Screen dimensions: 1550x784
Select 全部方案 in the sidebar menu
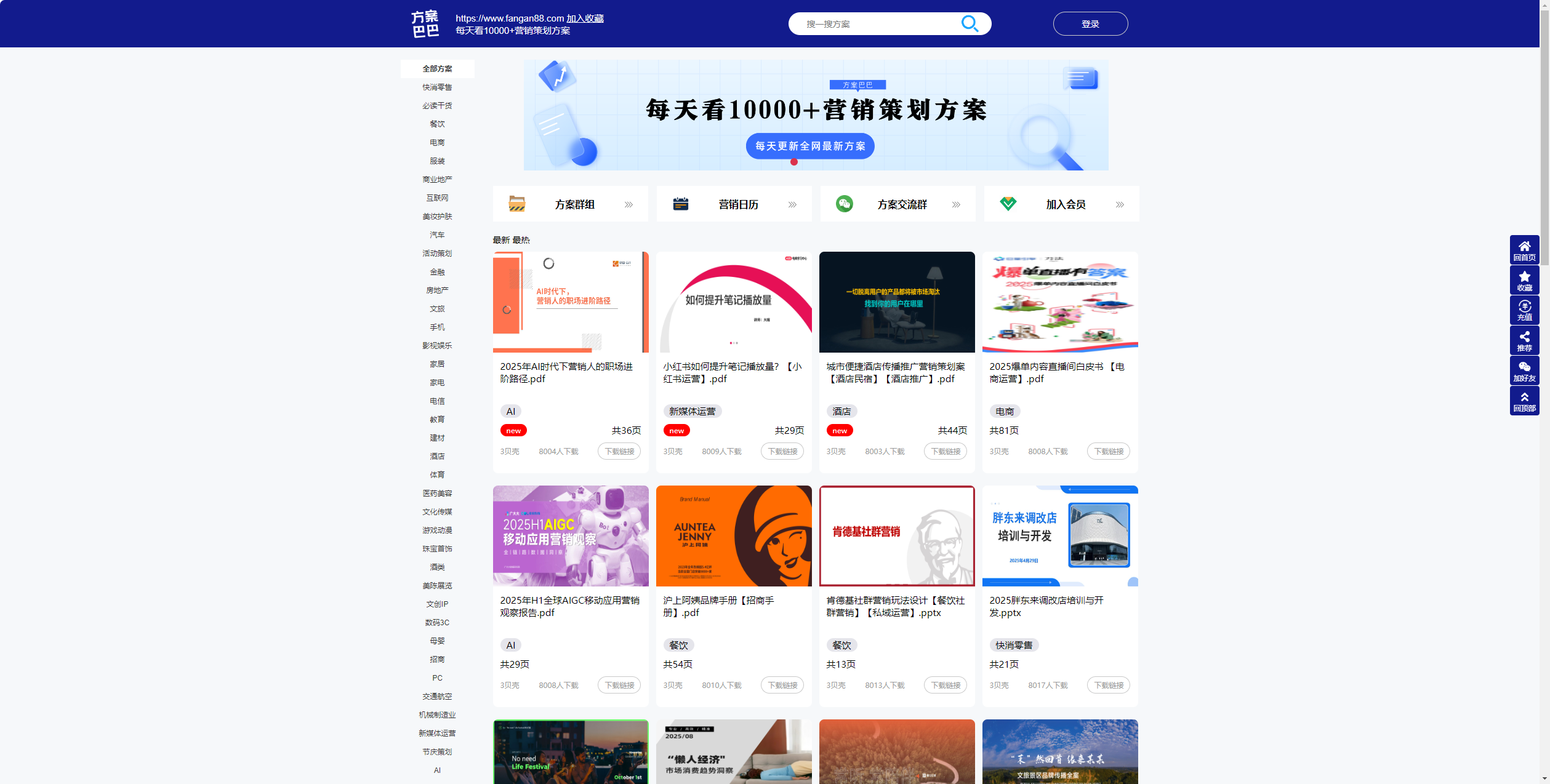point(437,68)
